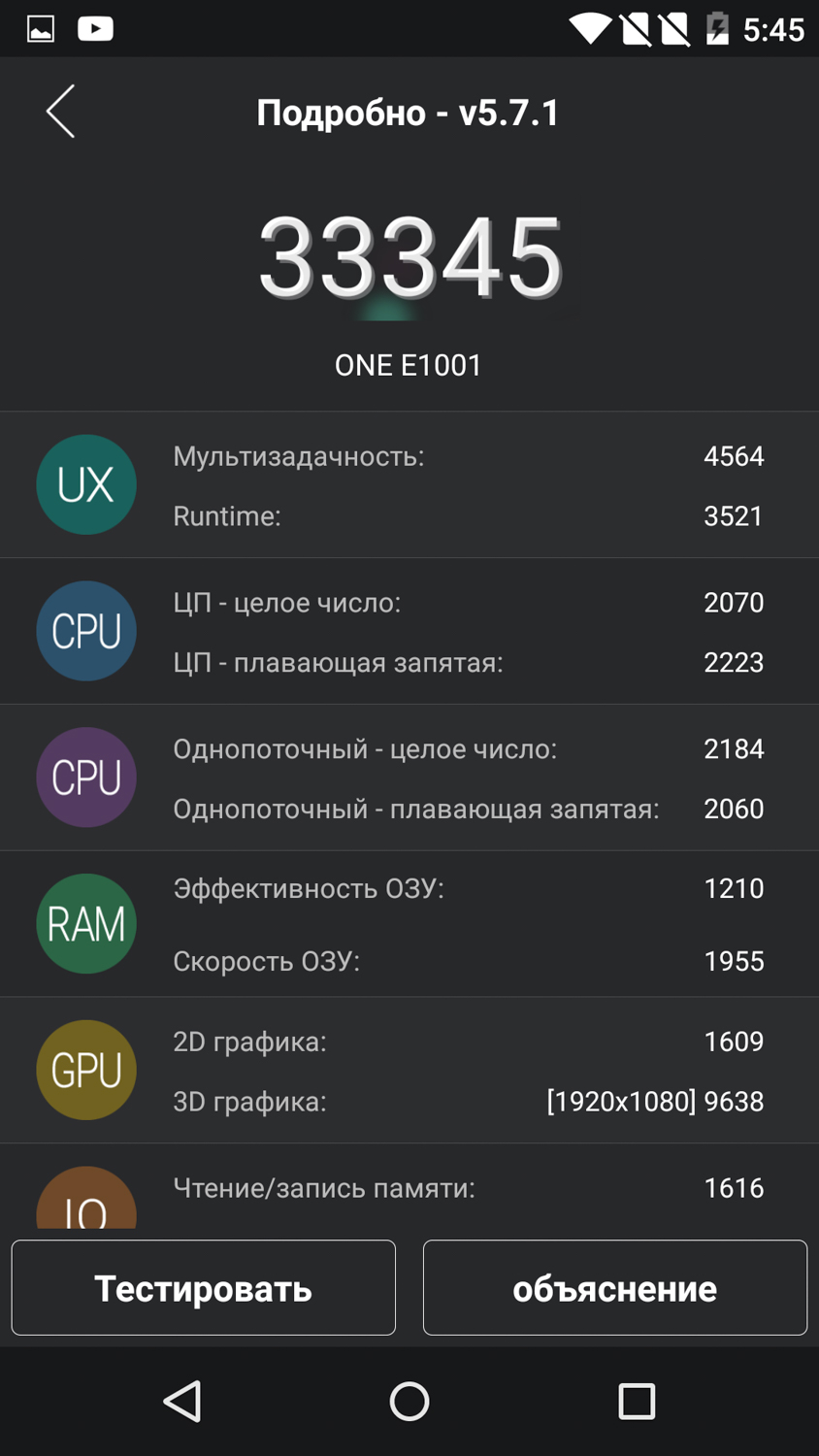Tap the Тестировать button
The height and width of the screenshot is (1456, 819).
coord(204,1288)
